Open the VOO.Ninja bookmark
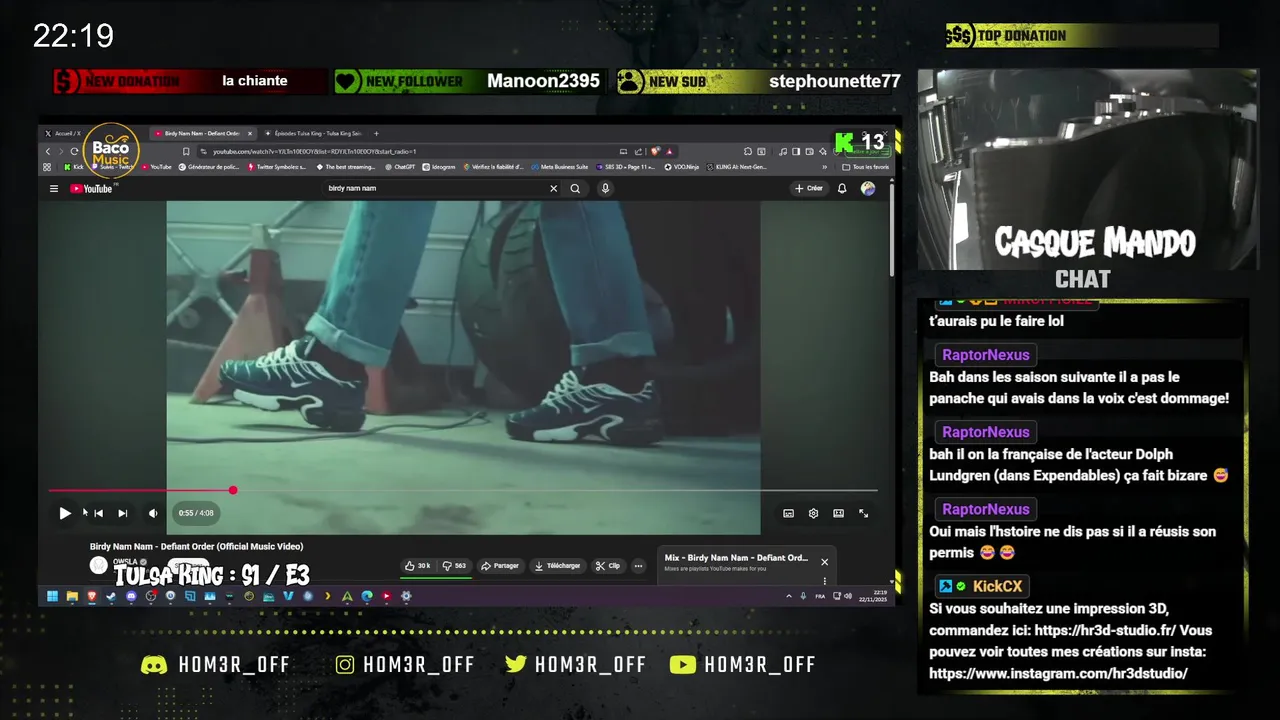The image size is (1280, 720). tap(680, 167)
